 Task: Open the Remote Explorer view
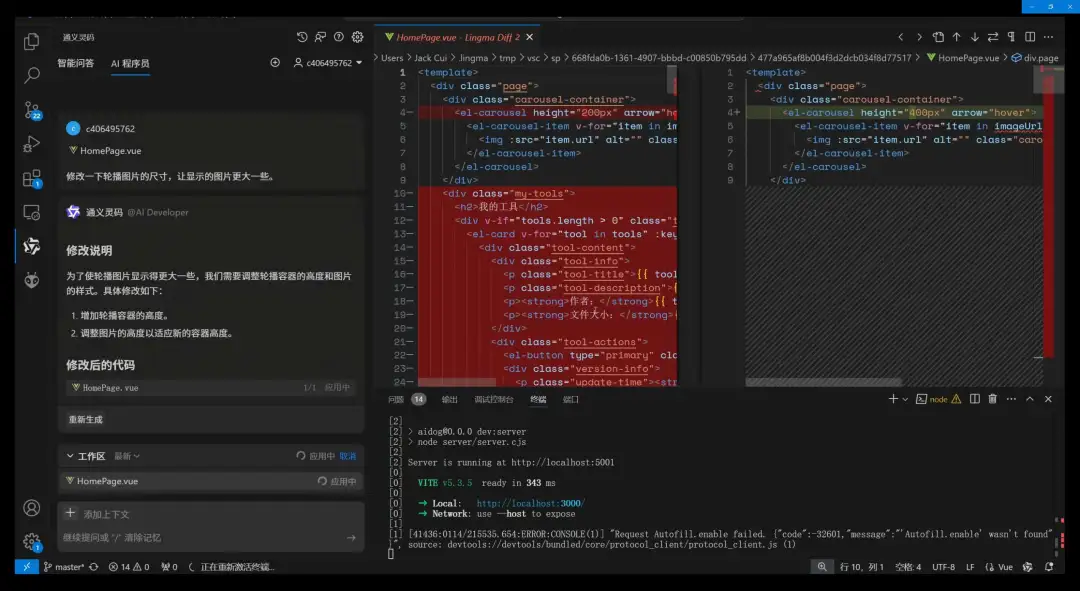(31, 212)
